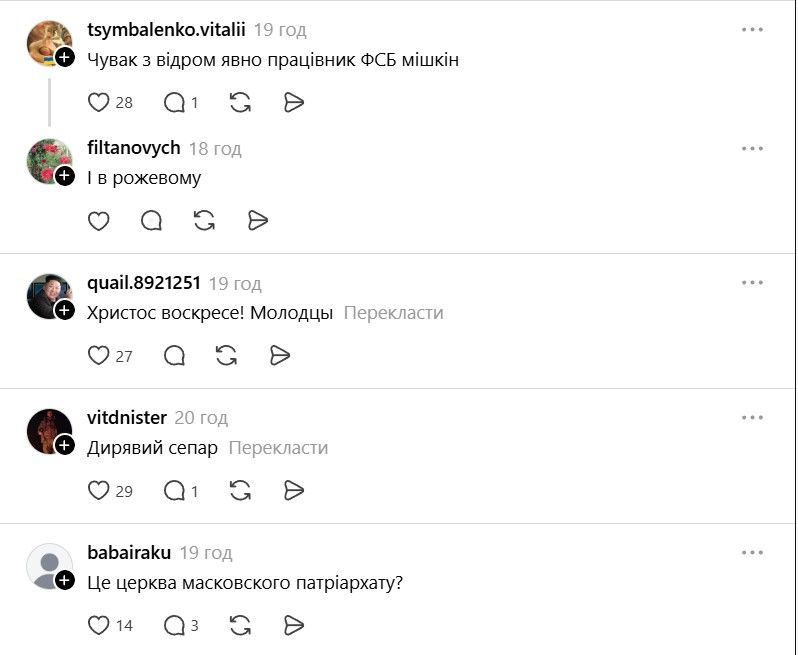798x655 pixels.
Task: Open the filtanovych profile via username
Action: point(134,148)
